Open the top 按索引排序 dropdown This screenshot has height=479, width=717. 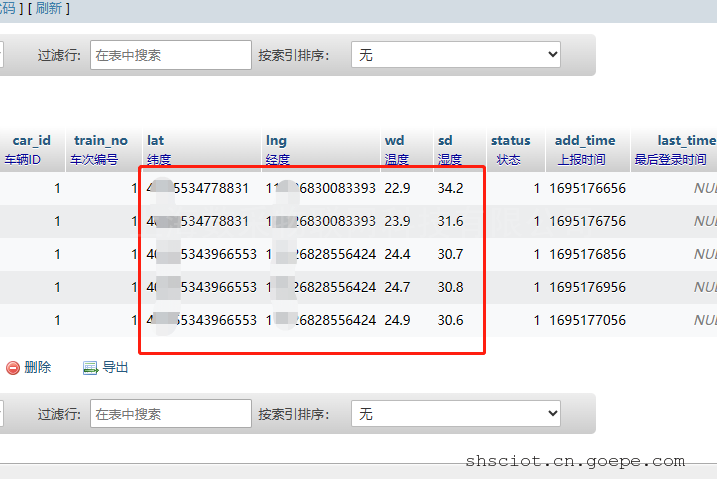(x=455, y=55)
